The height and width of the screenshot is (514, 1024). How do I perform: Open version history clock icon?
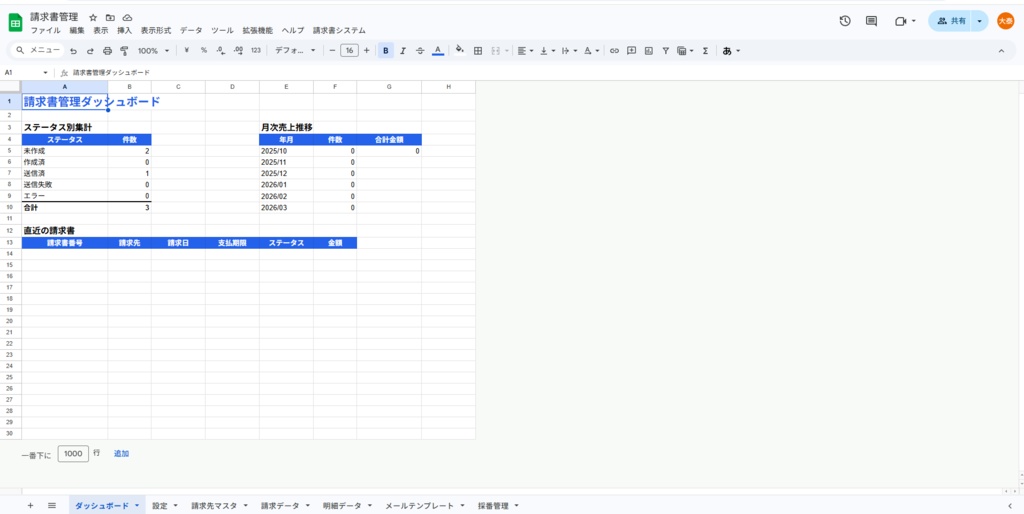[845, 21]
